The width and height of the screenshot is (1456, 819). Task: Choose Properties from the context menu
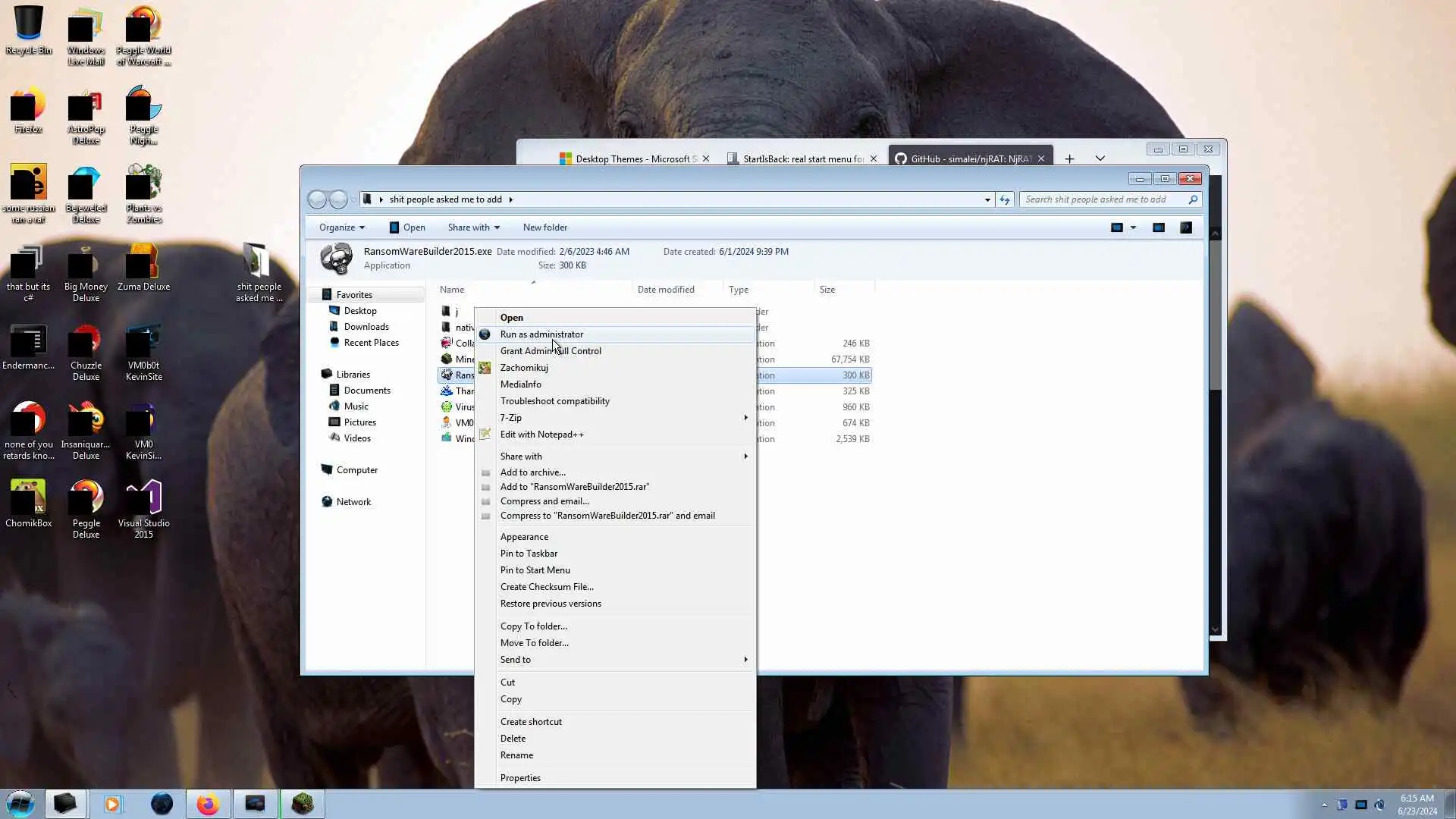click(520, 778)
